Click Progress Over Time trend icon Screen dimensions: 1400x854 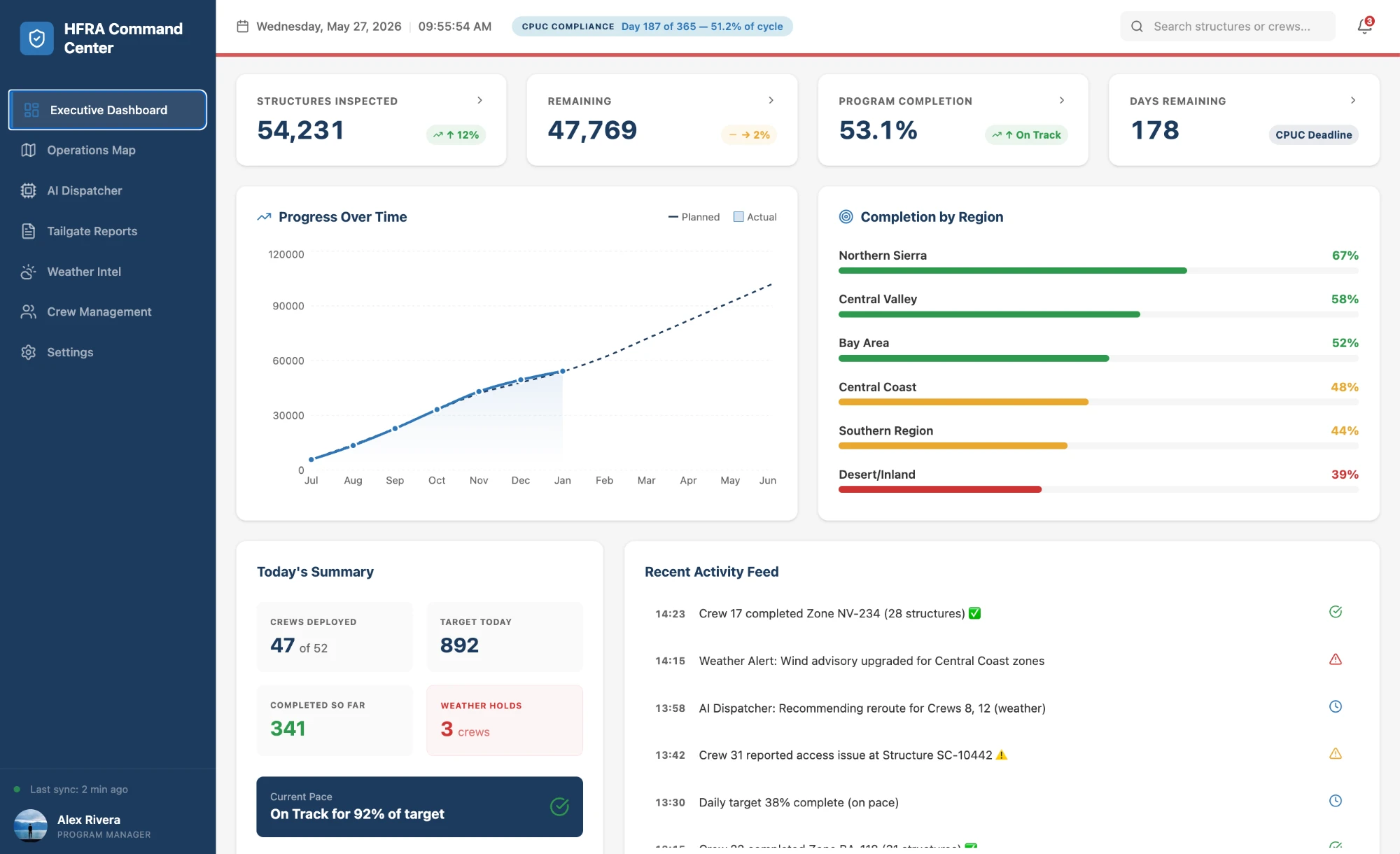264,217
